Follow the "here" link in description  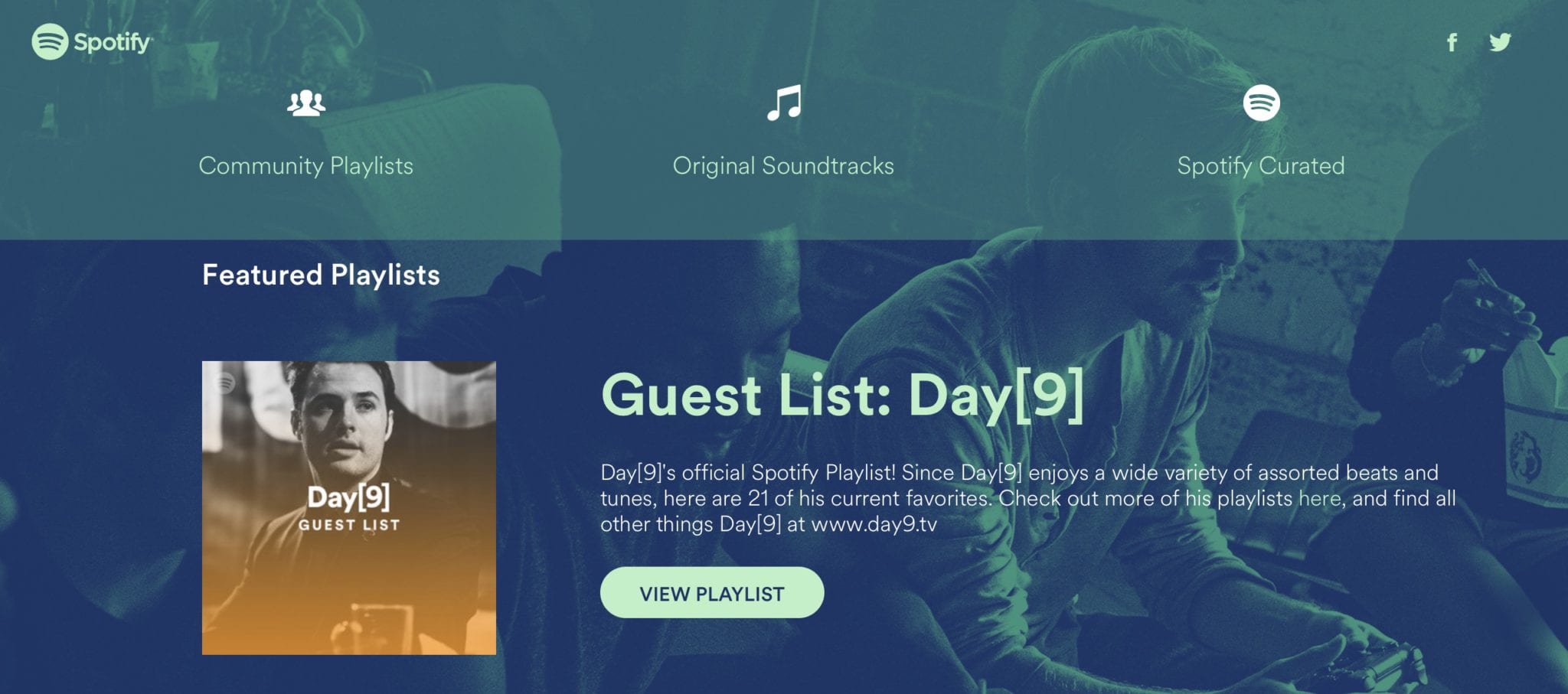pos(1320,499)
